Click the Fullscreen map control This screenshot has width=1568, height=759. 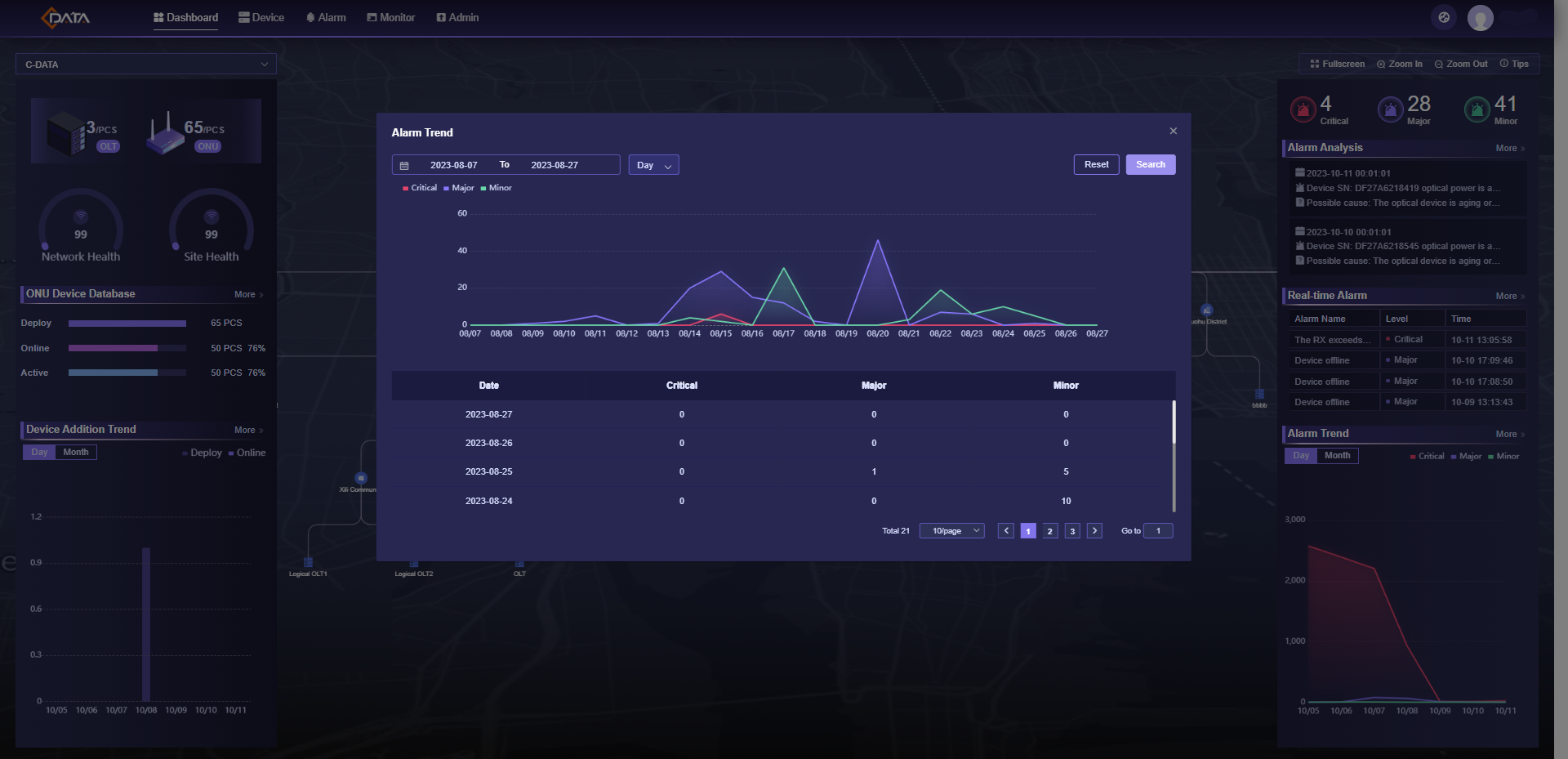(x=1338, y=64)
